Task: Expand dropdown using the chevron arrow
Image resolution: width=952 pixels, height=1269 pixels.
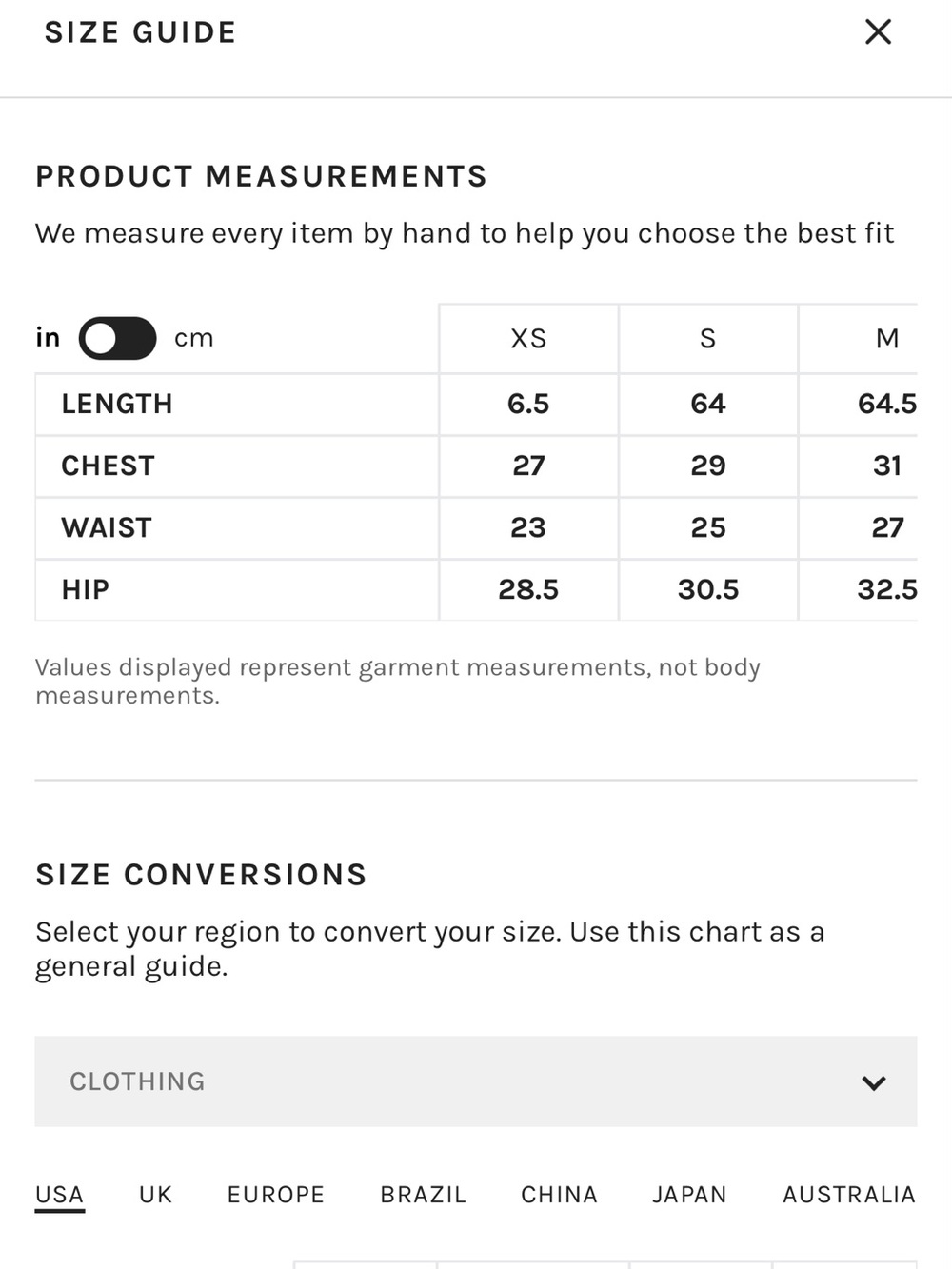Action: 873,1082
